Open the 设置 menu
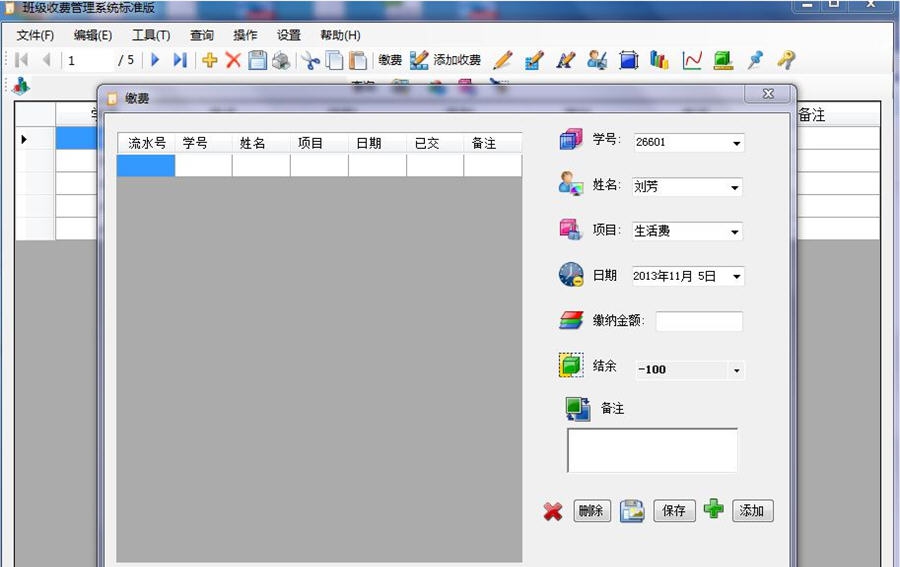The width and height of the screenshot is (900, 567). coord(289,35)
